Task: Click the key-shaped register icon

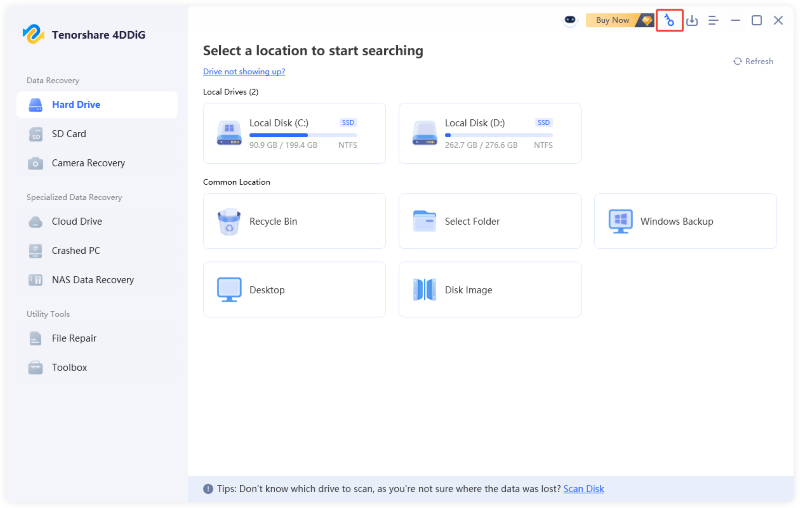Action: 669,20
